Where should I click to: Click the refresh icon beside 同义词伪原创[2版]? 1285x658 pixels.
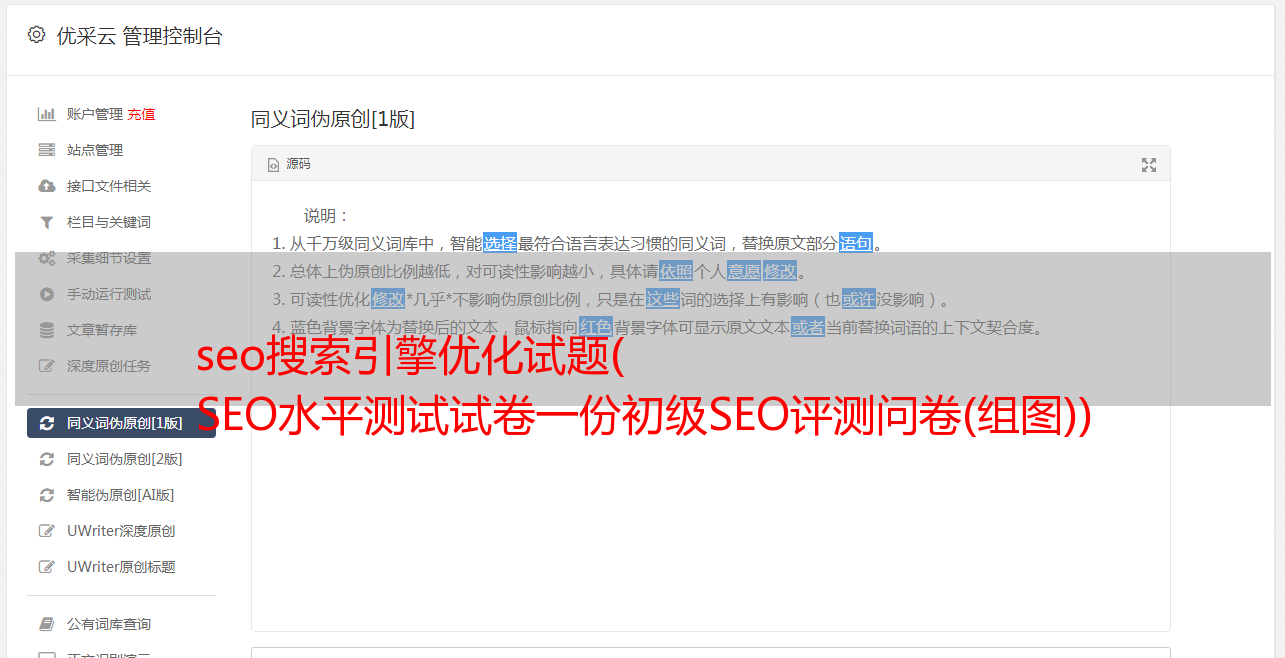46,459
